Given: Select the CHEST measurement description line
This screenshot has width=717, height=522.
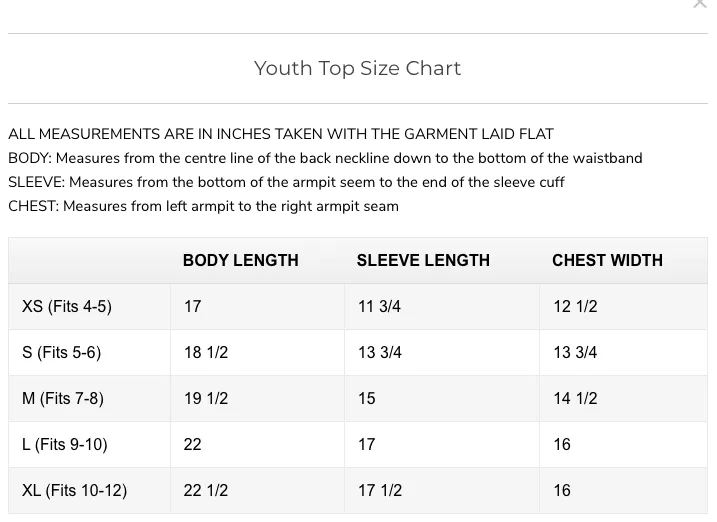Looking at the screenshot, I should [203, 206].
